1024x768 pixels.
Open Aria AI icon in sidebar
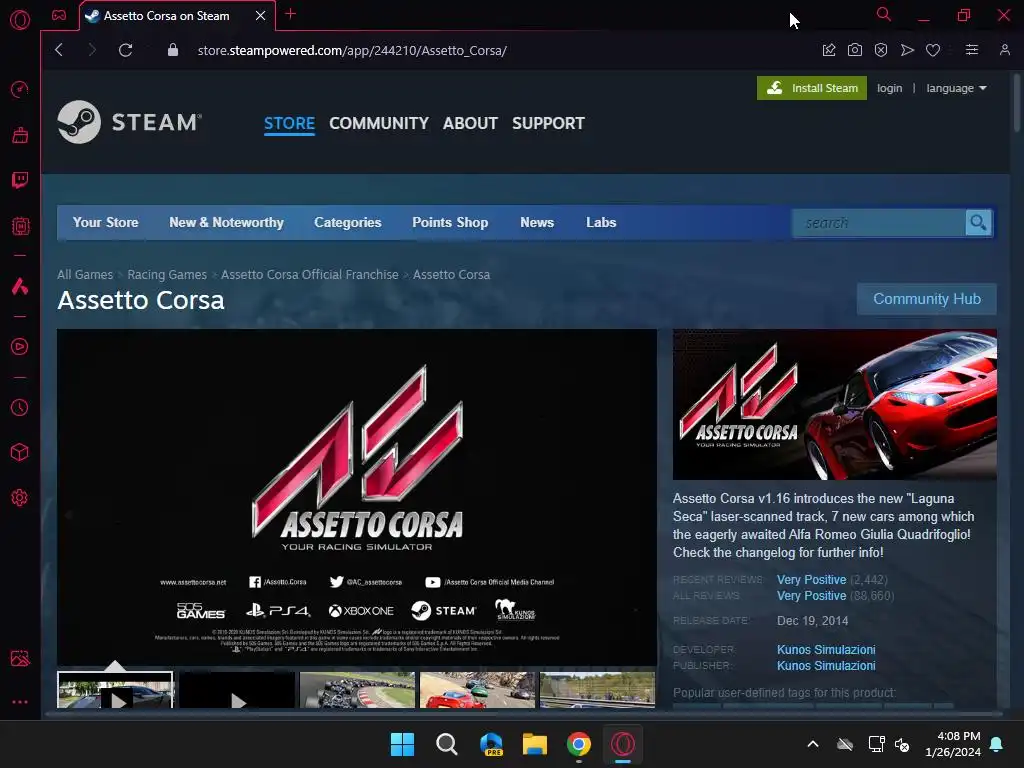pyautogui.click(x=20, y=286)
